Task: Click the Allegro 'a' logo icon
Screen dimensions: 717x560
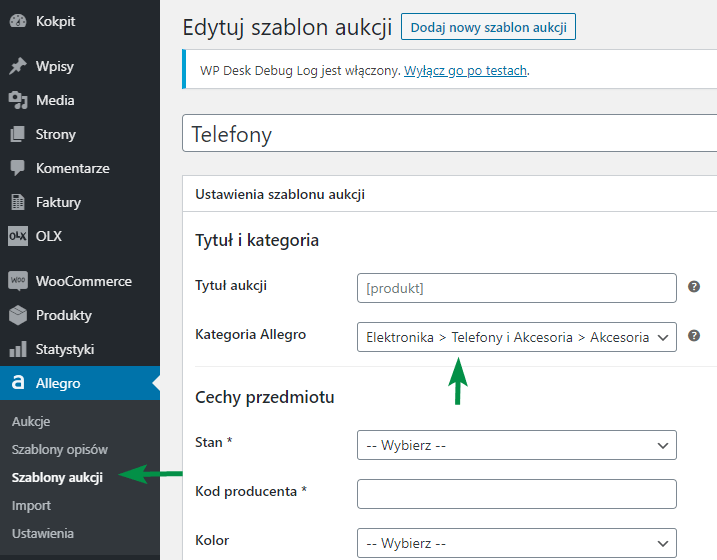Action: click(18, 382)
